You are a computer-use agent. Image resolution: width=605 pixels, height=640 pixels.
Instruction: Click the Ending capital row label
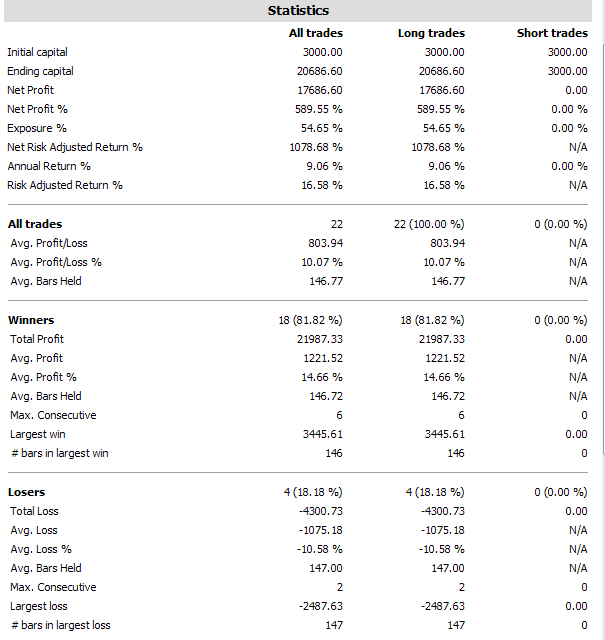[x=40, y=71]
